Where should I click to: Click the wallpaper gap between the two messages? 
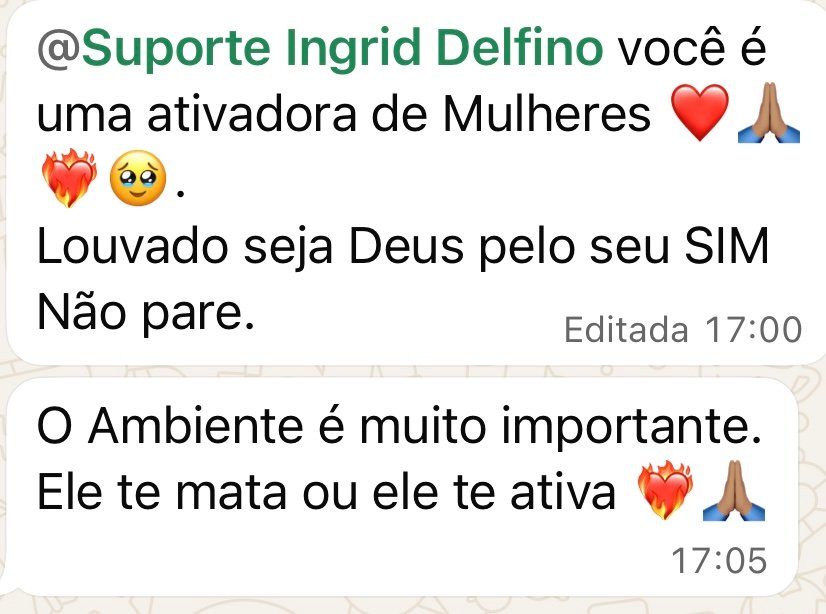[x=413, y=371]
